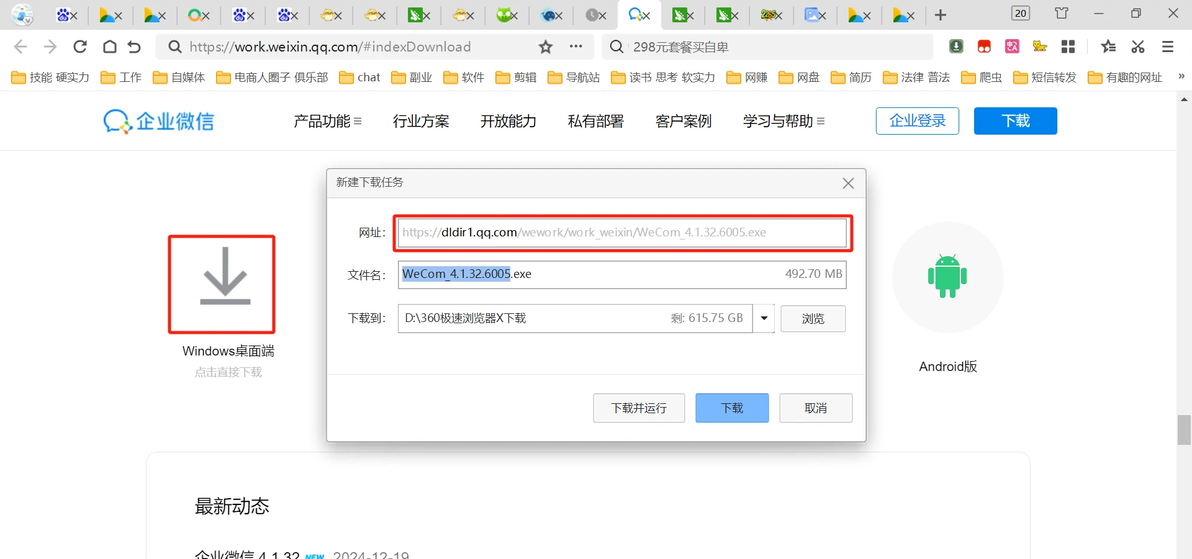Click the 企业登录 button
Viewport: 1192px width, 559px height.
918,121
